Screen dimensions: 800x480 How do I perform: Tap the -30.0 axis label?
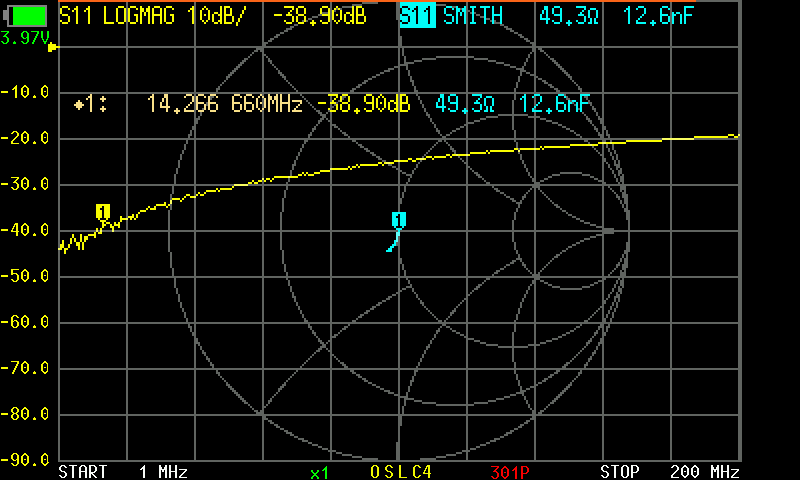pos(25,184)
